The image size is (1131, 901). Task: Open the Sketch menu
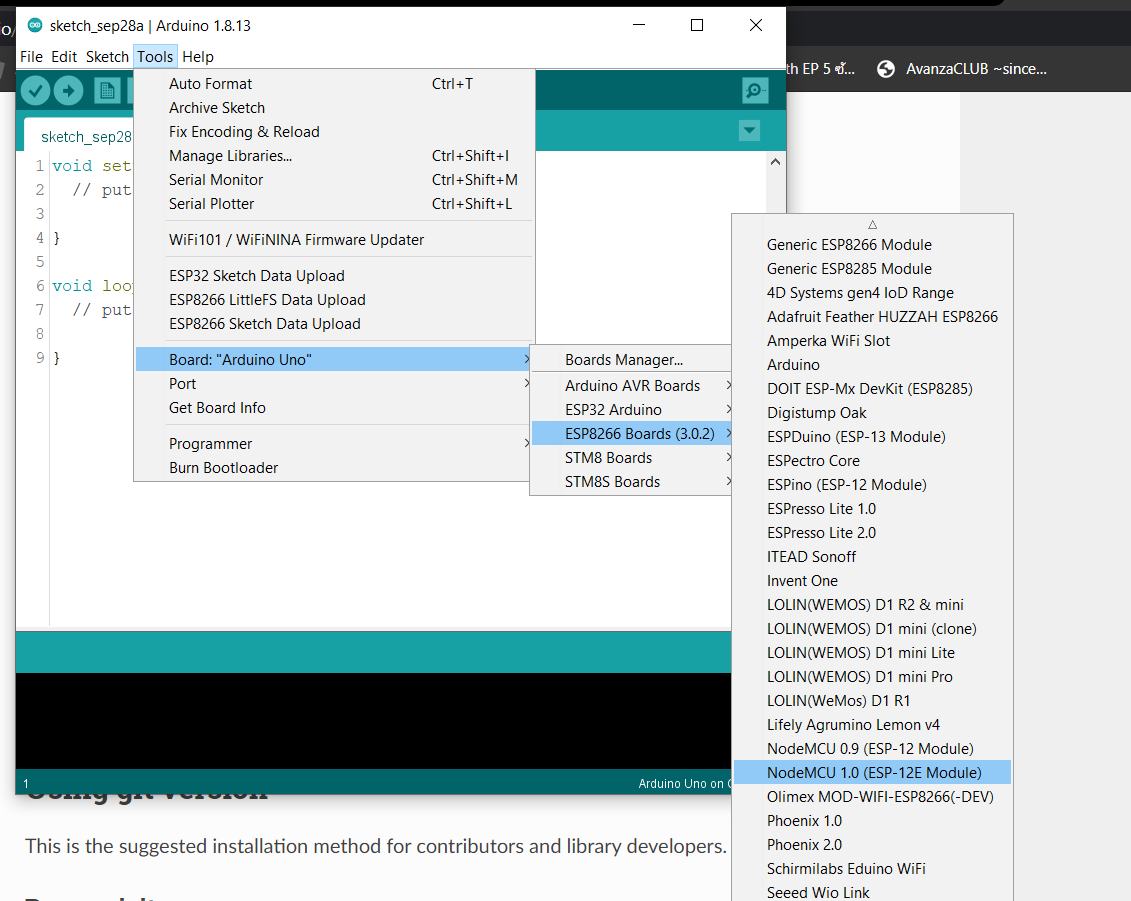click(107, 57)
